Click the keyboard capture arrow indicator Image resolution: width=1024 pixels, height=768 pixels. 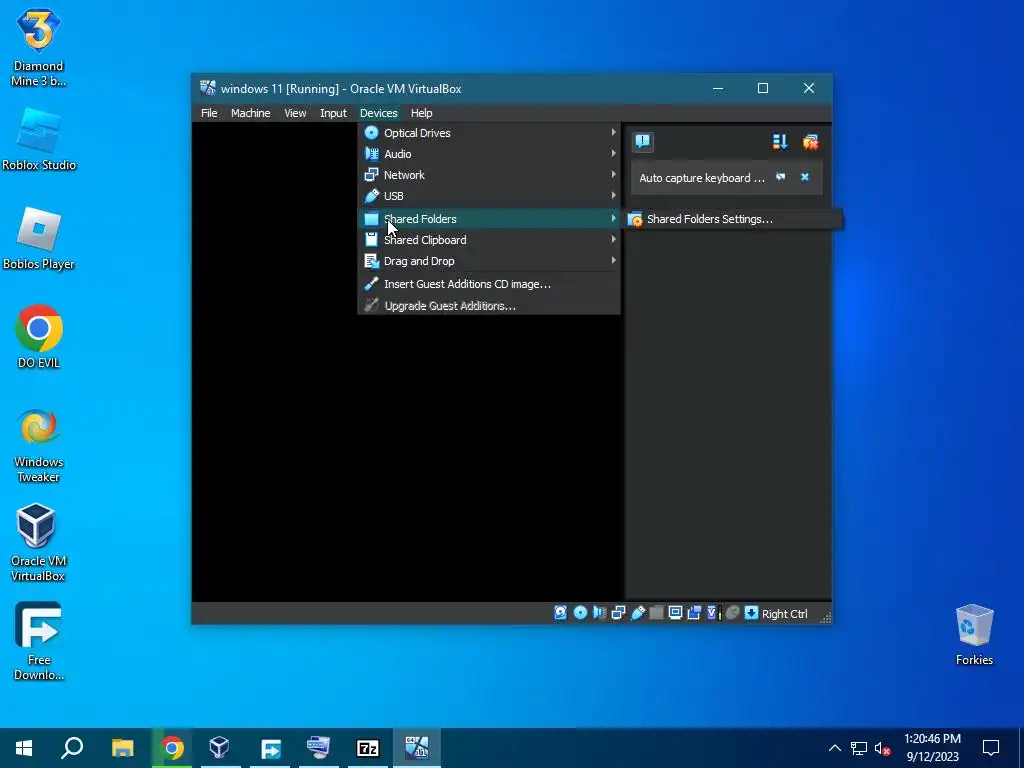(751, 613)
